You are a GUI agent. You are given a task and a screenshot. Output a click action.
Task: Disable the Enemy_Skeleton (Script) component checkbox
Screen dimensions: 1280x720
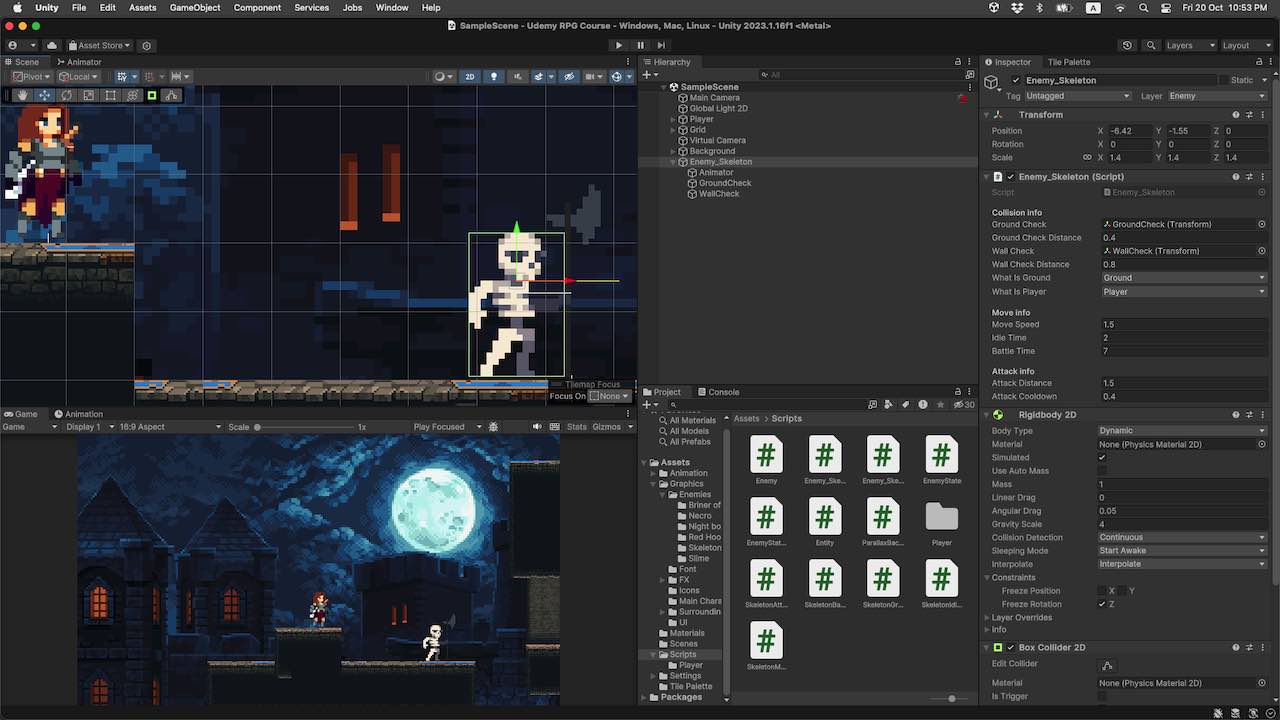1011,177
